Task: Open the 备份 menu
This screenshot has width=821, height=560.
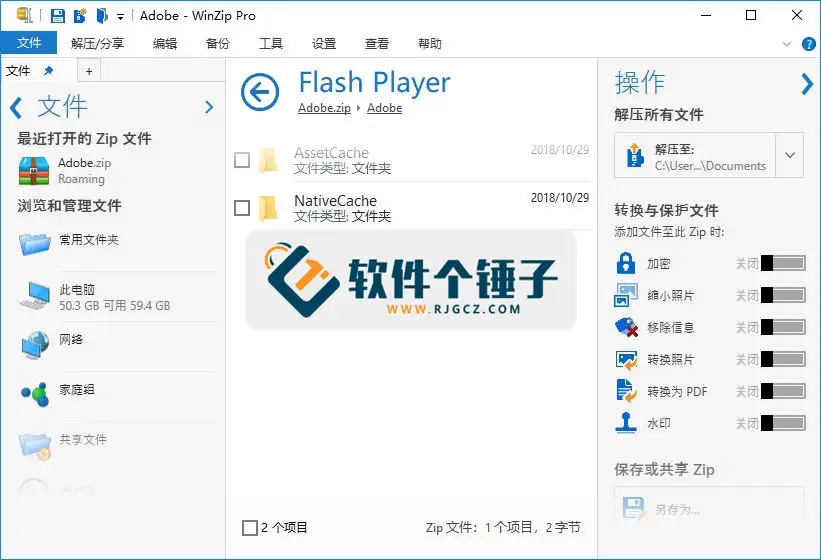Action: [x=218, y=43]
